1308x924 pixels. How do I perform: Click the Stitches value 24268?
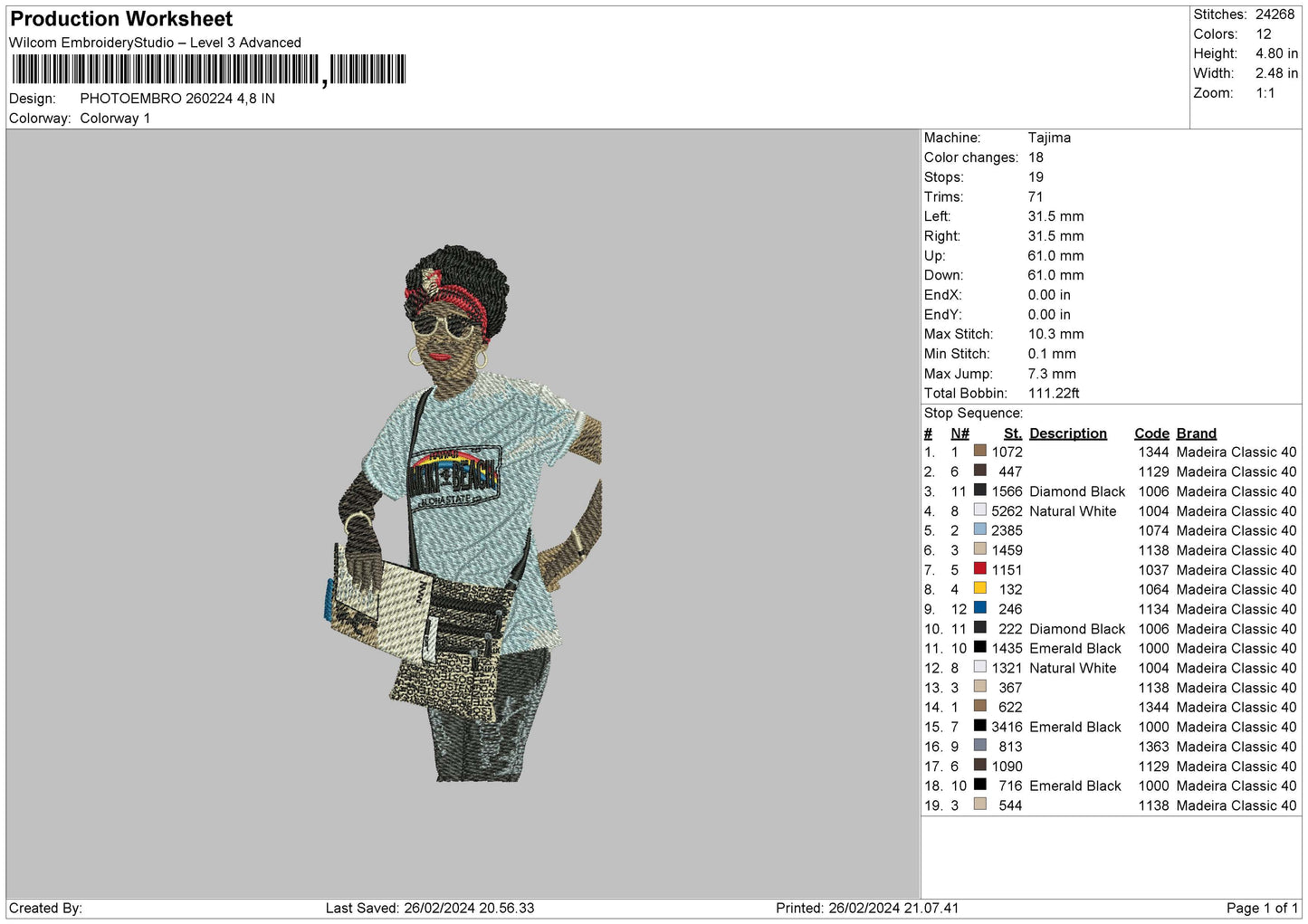(x=1275, y=14)
